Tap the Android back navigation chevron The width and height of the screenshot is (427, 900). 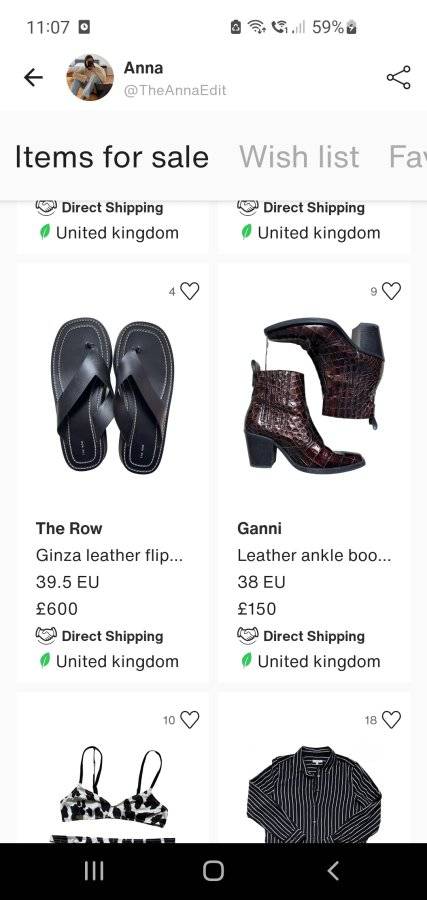(x=333, y=871)
